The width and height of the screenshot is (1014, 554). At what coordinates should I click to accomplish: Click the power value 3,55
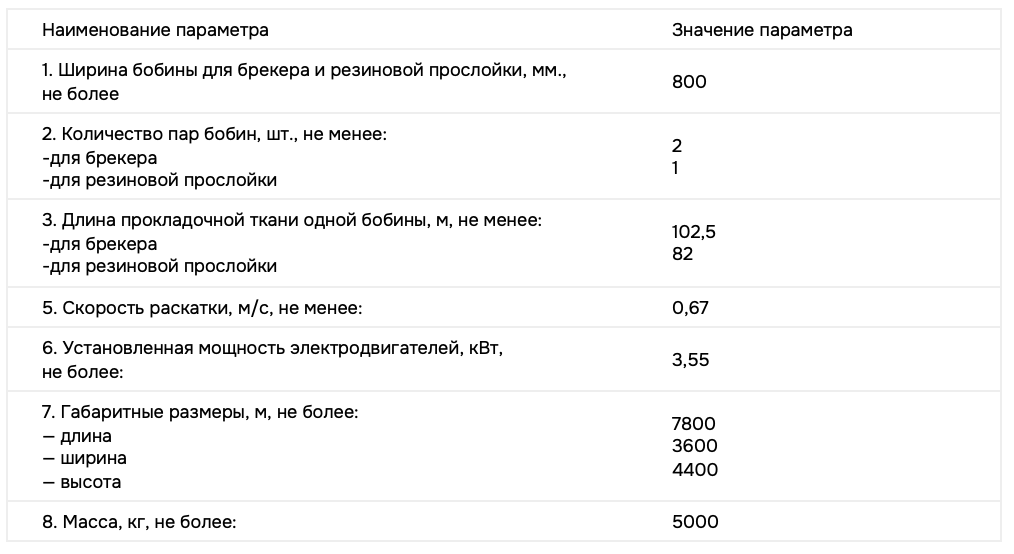(x=690, y=360)
